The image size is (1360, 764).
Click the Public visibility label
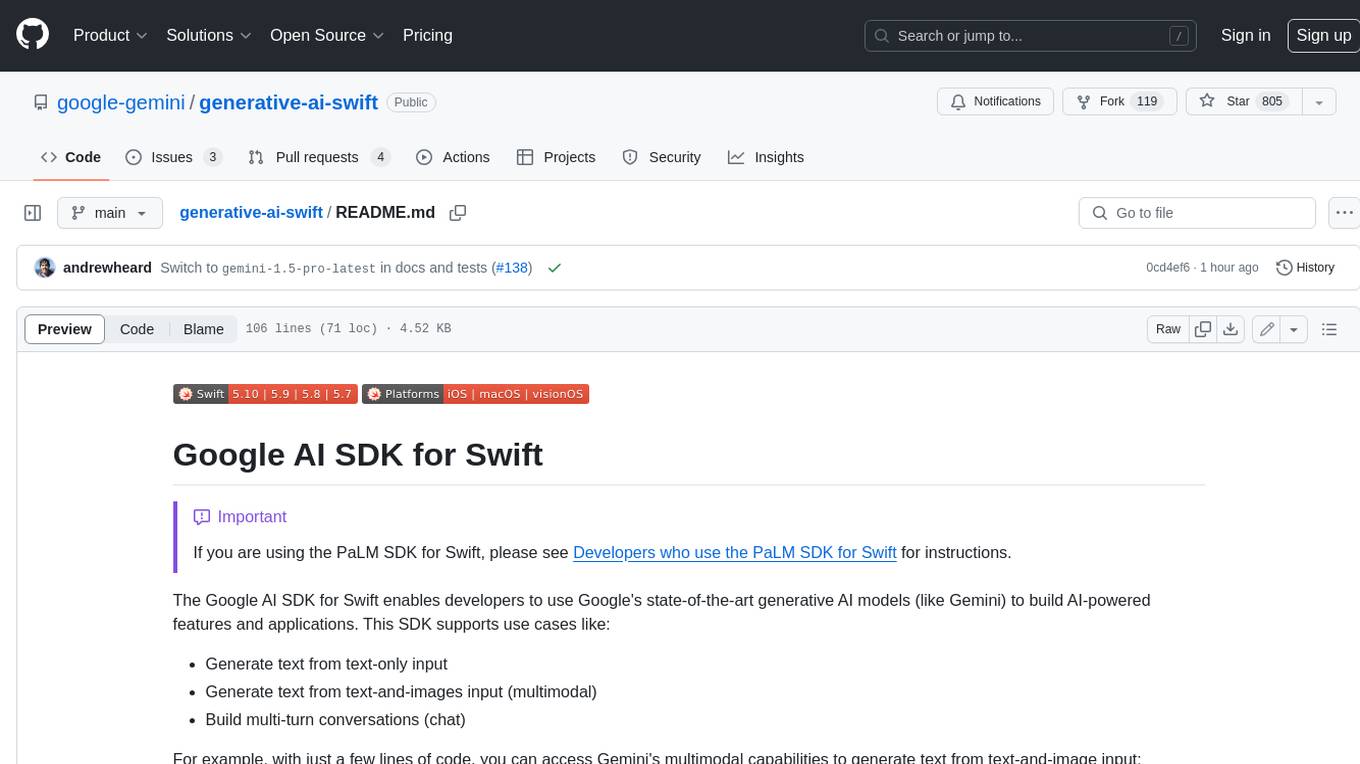(x=411, y=102)
